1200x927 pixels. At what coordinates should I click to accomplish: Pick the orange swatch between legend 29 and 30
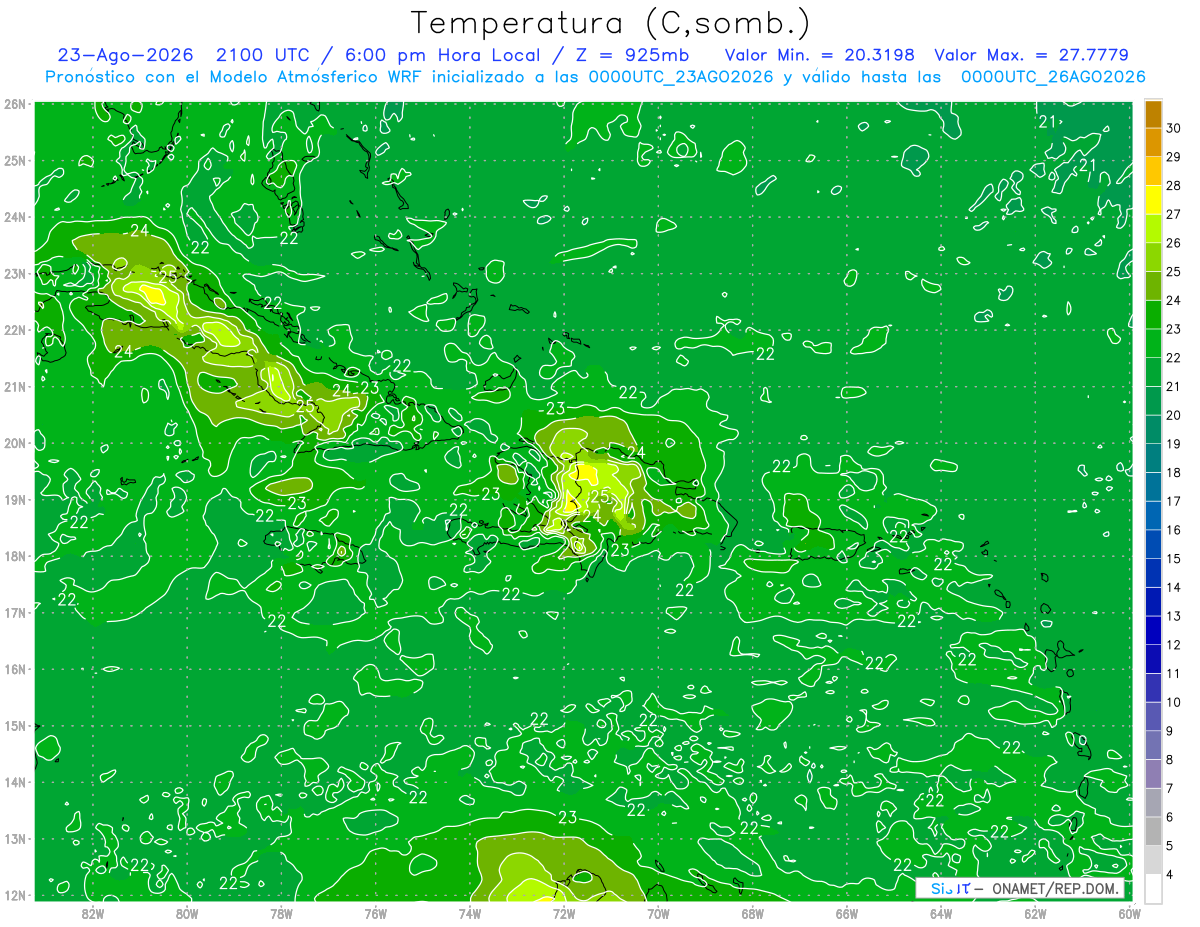1153,142
